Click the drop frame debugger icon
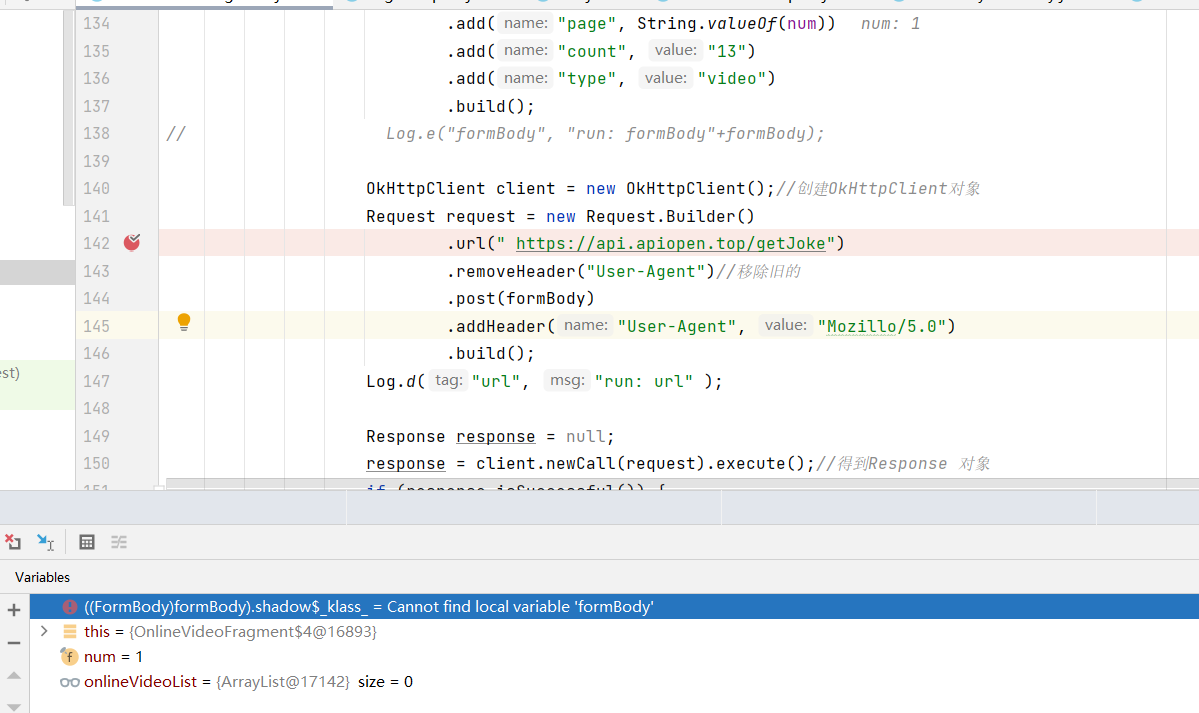The width and height of the screenshot is (1199, 713). tap(13, 542)
